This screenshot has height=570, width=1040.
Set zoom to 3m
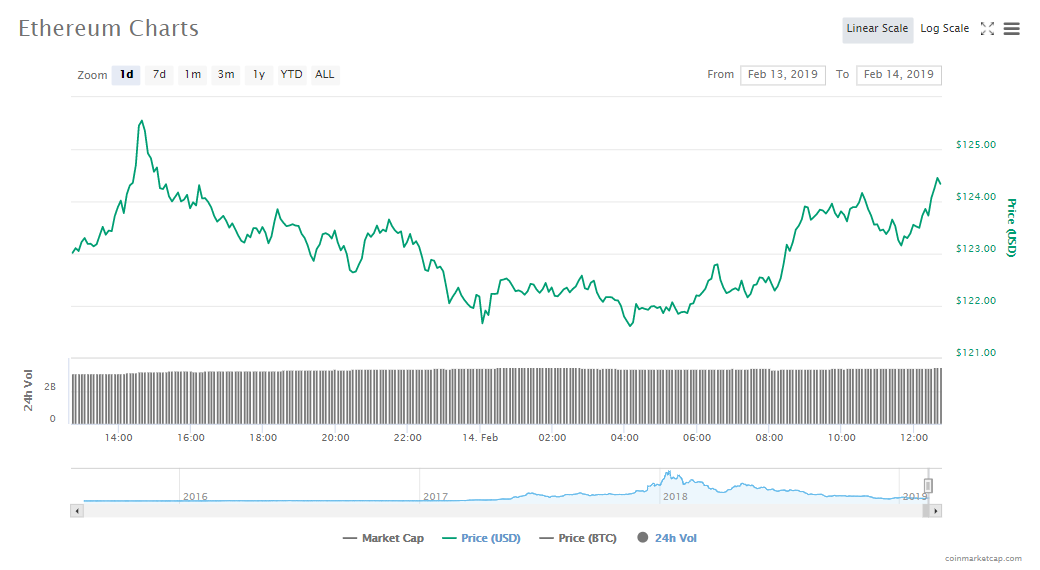[226, 75]
